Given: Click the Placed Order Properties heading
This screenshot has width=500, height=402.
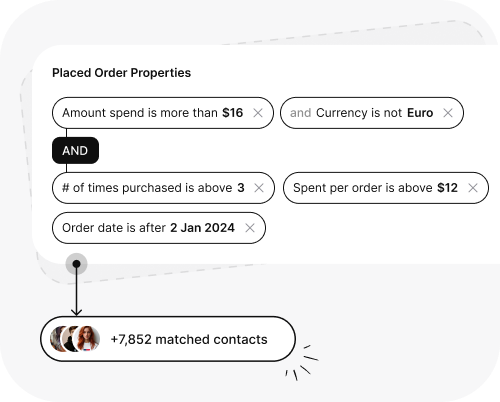Looking at the screenshot, I should (x=122, y=73).
